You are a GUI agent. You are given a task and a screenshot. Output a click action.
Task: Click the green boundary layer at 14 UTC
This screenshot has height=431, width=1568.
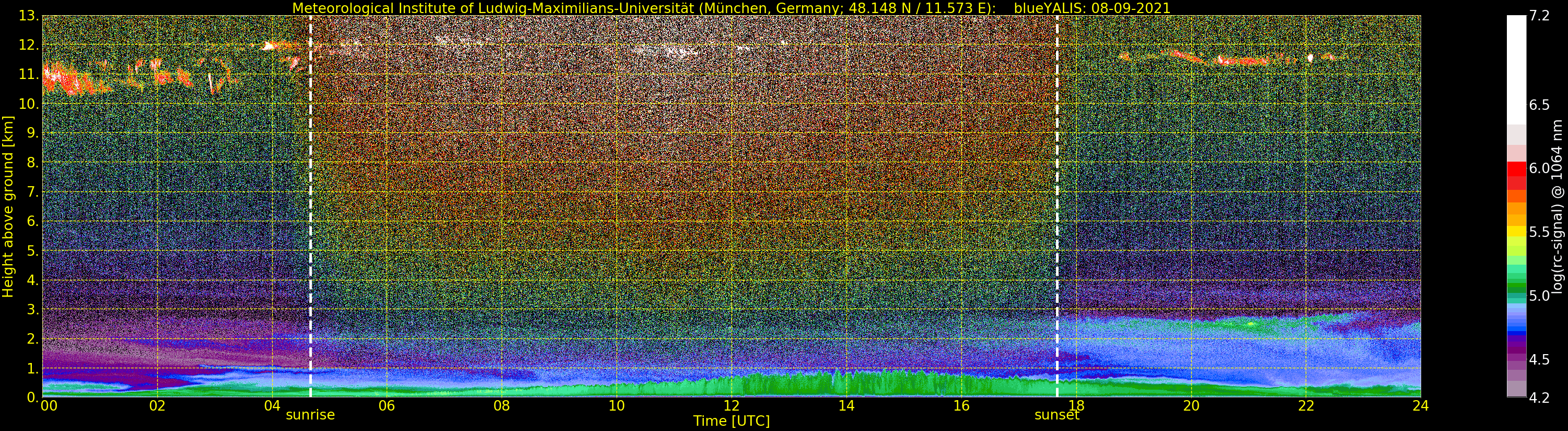click(846, 384)
